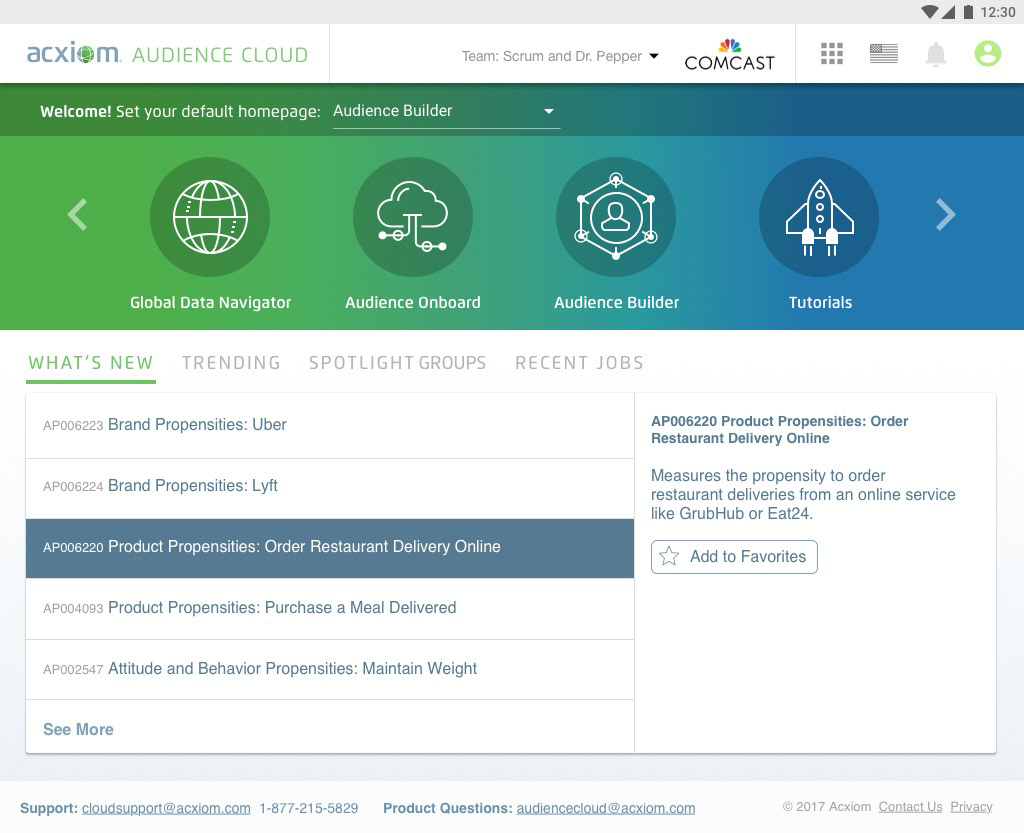Launch Audience Onboard cloud icon

pos(413,217)
